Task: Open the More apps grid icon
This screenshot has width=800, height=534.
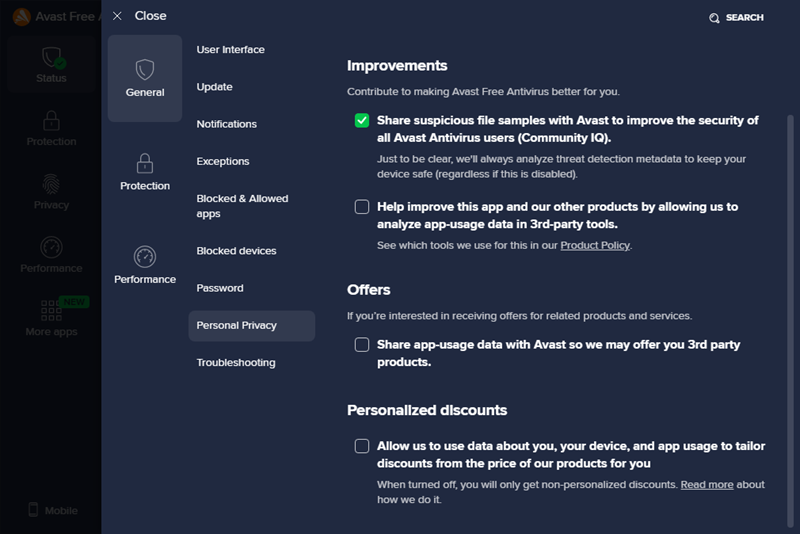Action: (x=51, y=310)
